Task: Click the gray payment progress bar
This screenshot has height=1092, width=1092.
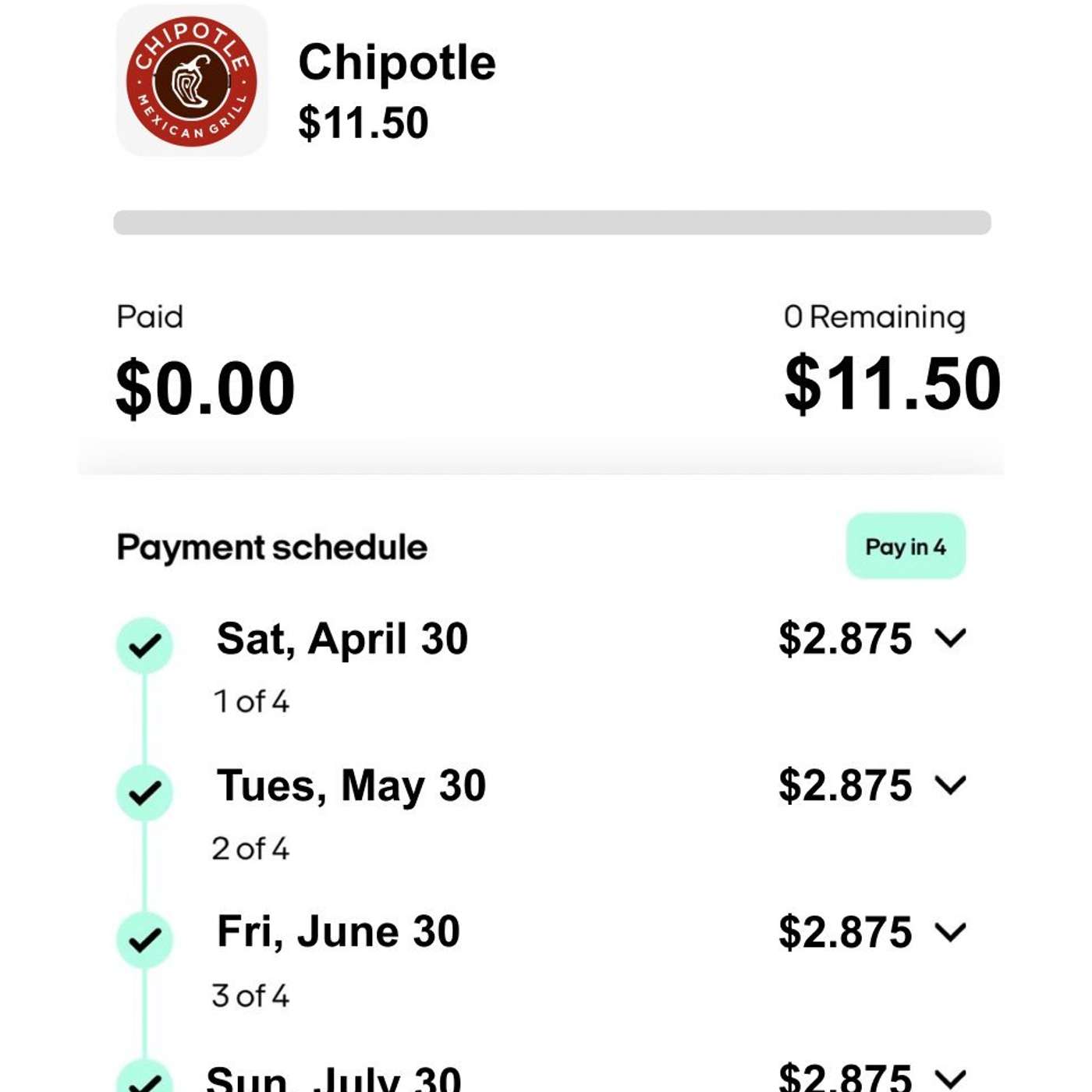Action: coord(552,222)
